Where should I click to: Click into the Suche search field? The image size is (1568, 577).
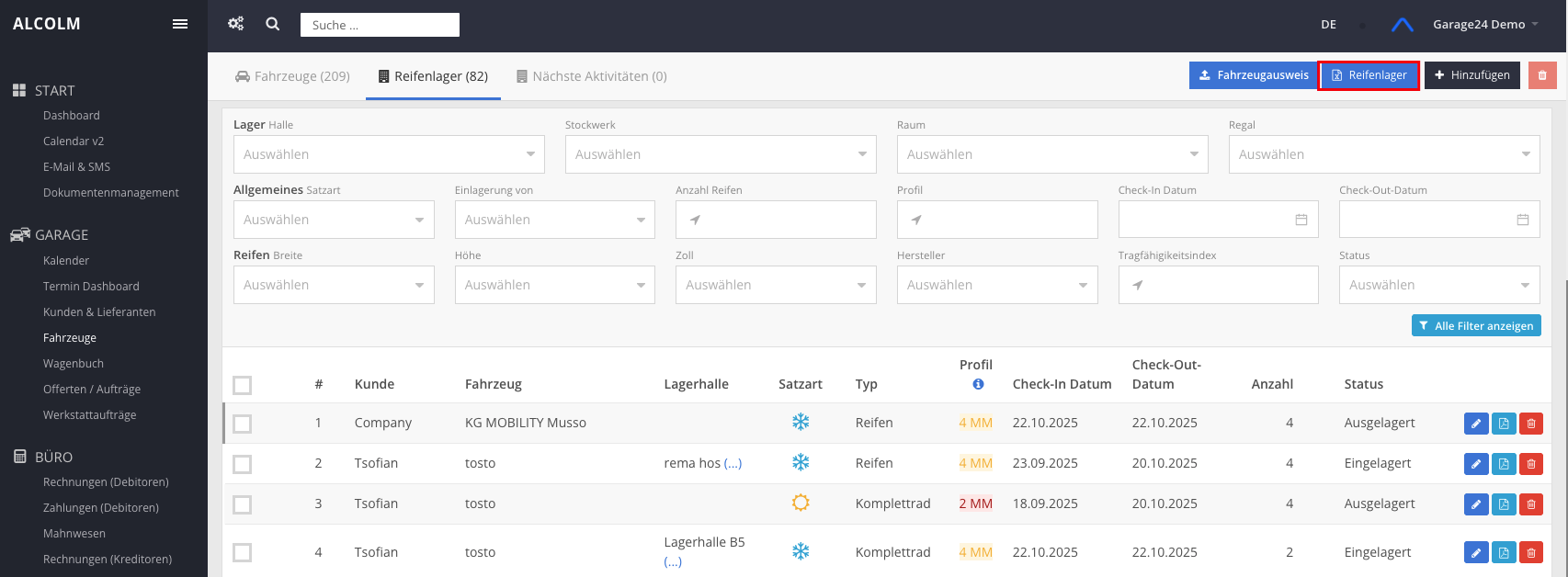coord(380,25)
